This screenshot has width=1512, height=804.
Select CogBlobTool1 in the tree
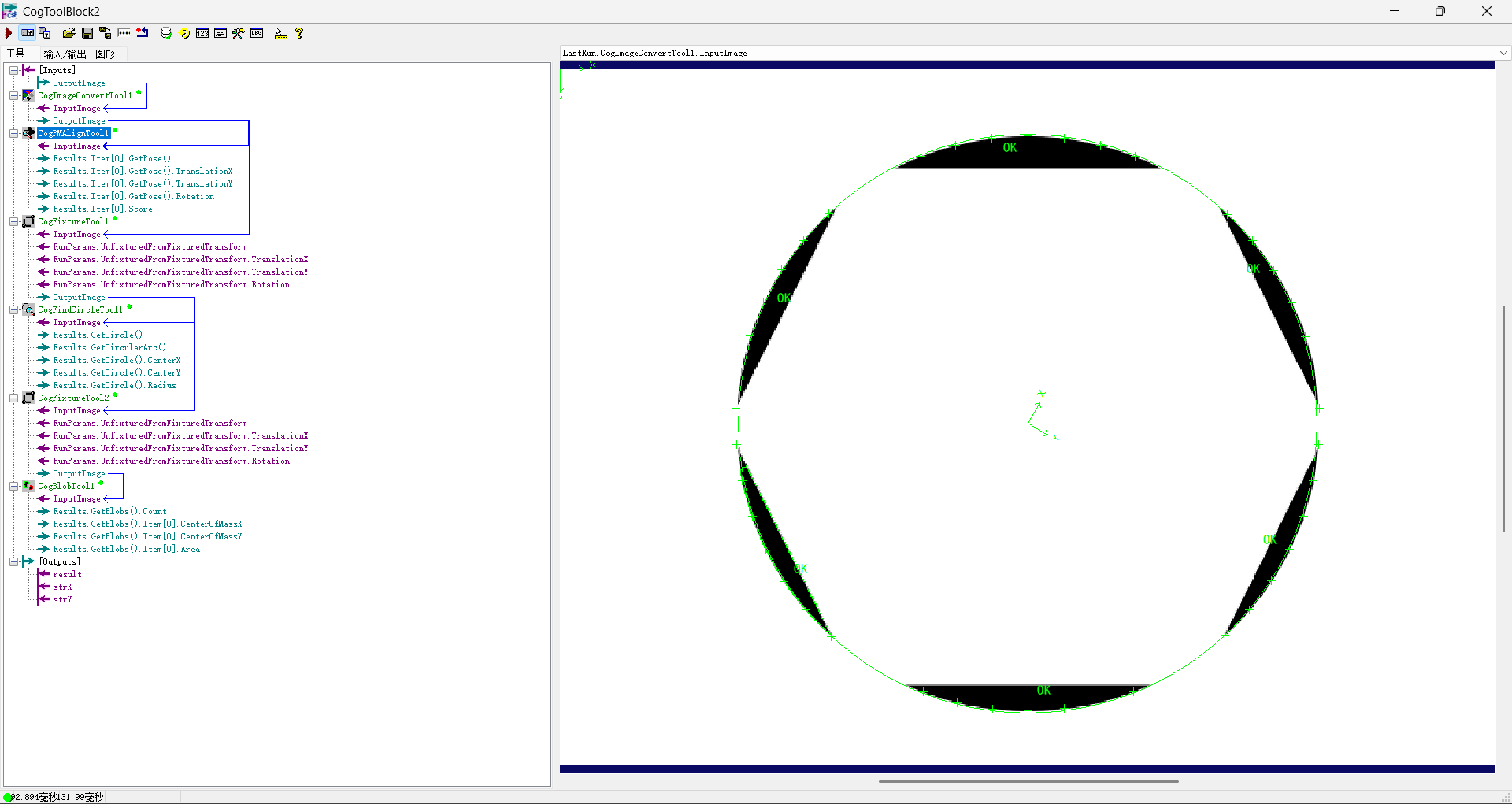66,486
